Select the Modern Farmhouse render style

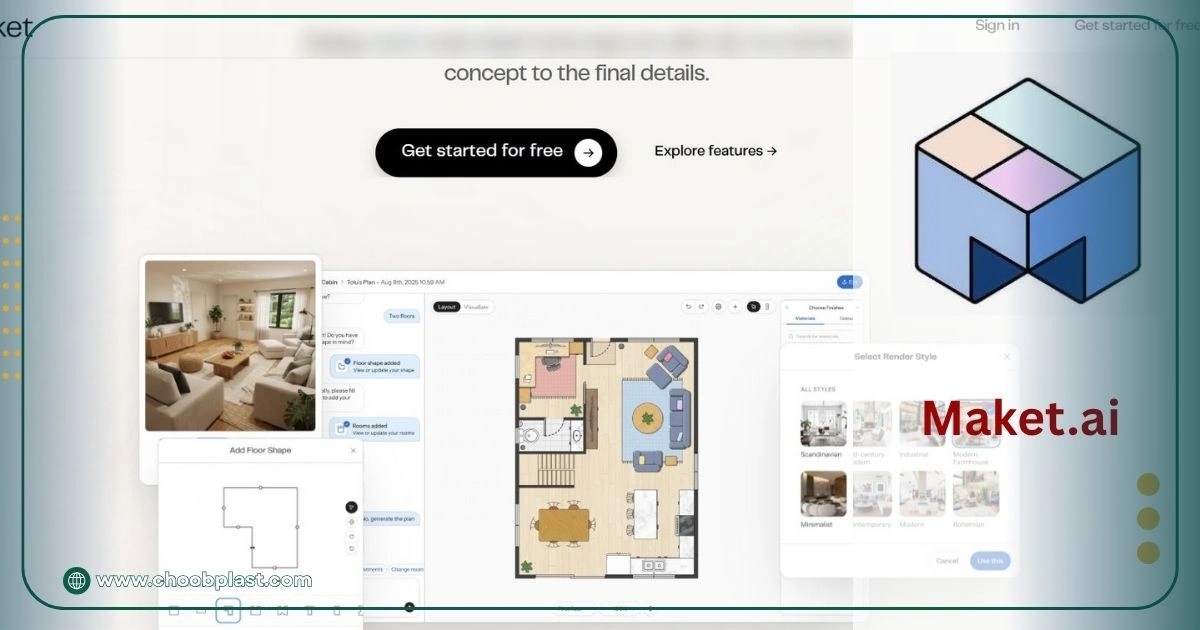(975, 424)
